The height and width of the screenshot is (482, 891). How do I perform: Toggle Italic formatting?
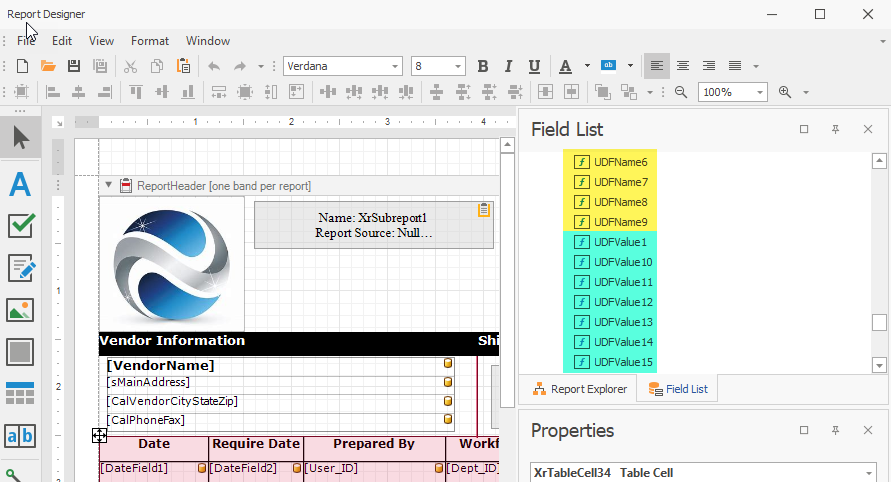508,66
